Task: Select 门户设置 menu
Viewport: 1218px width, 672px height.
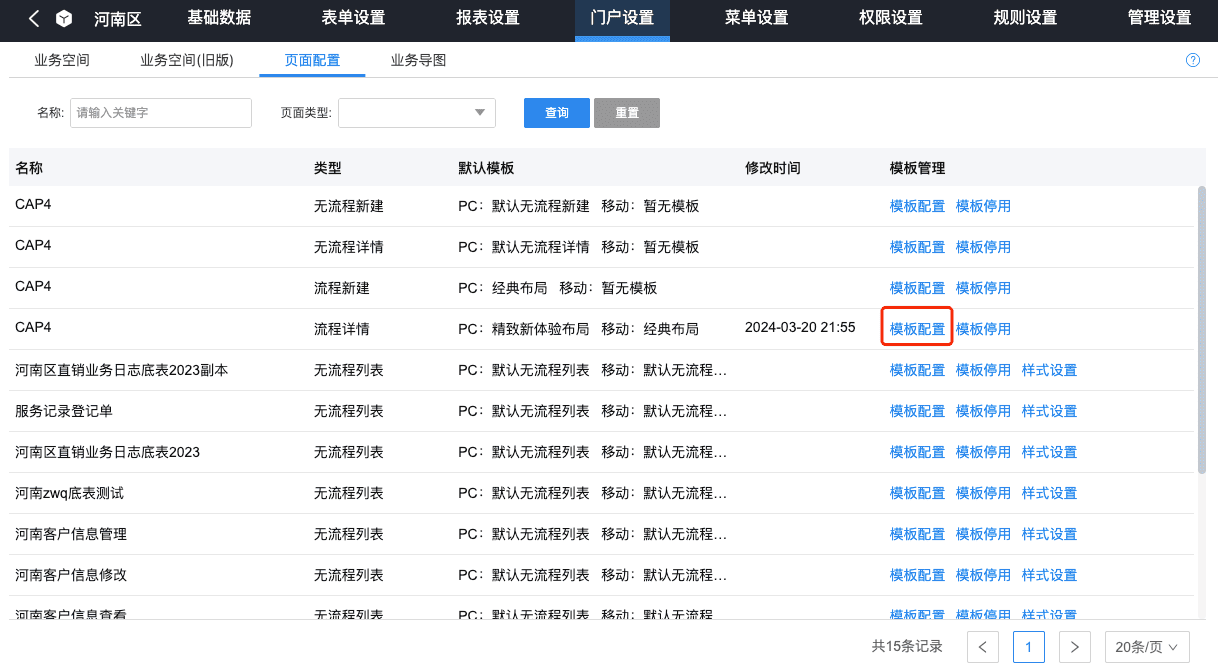Action: coord(622,18)
